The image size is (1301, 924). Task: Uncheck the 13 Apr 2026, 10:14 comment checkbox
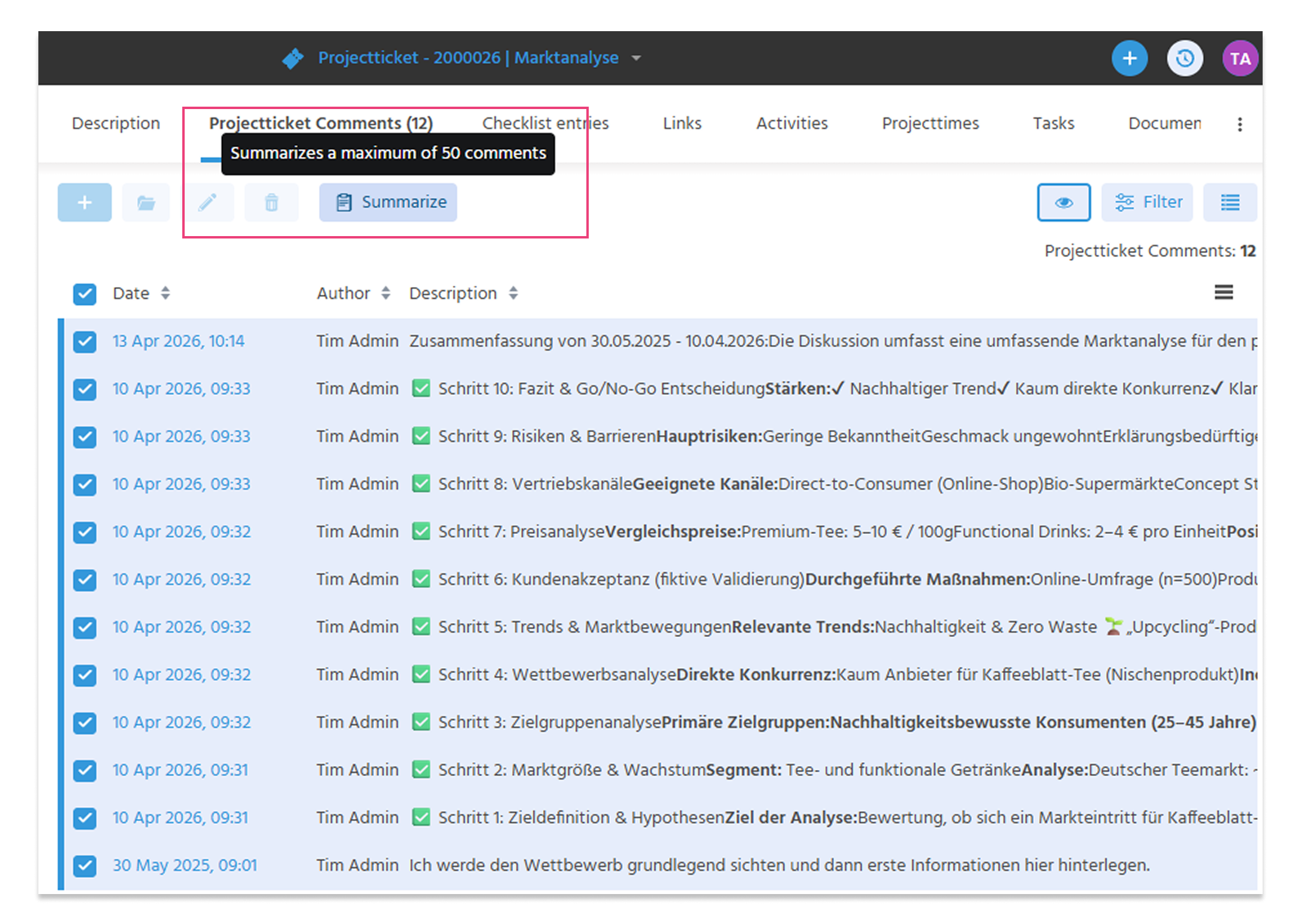[x=85, y=342]
